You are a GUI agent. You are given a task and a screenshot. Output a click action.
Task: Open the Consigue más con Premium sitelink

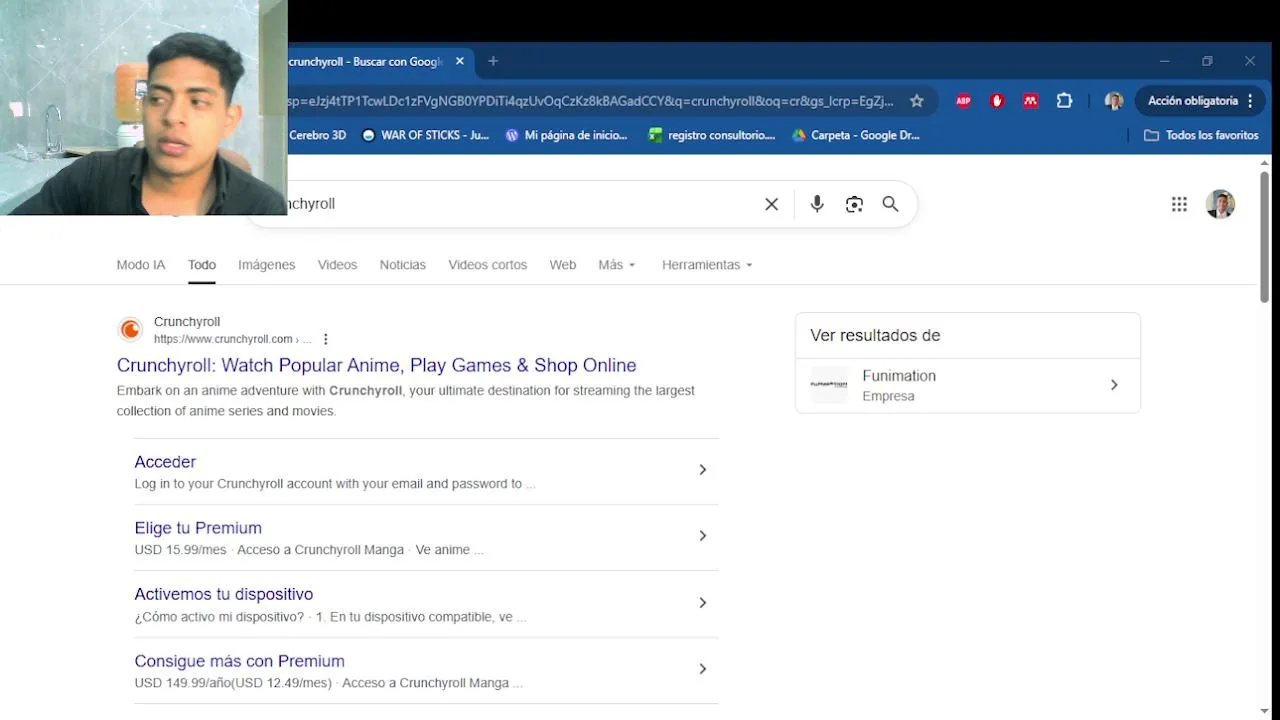click(x=240, y=661)
